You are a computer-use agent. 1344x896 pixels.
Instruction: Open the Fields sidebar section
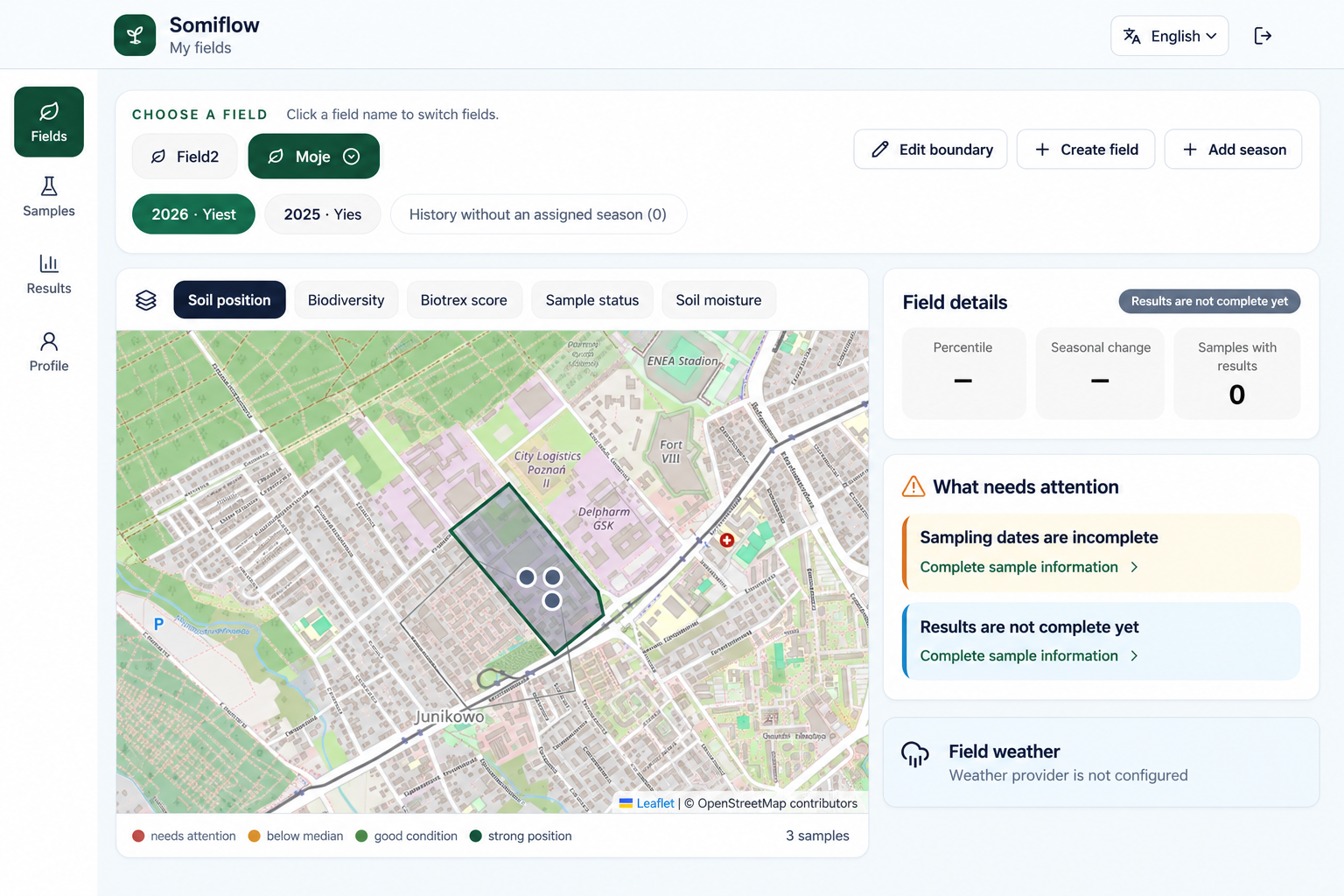(x=49, y=122)
